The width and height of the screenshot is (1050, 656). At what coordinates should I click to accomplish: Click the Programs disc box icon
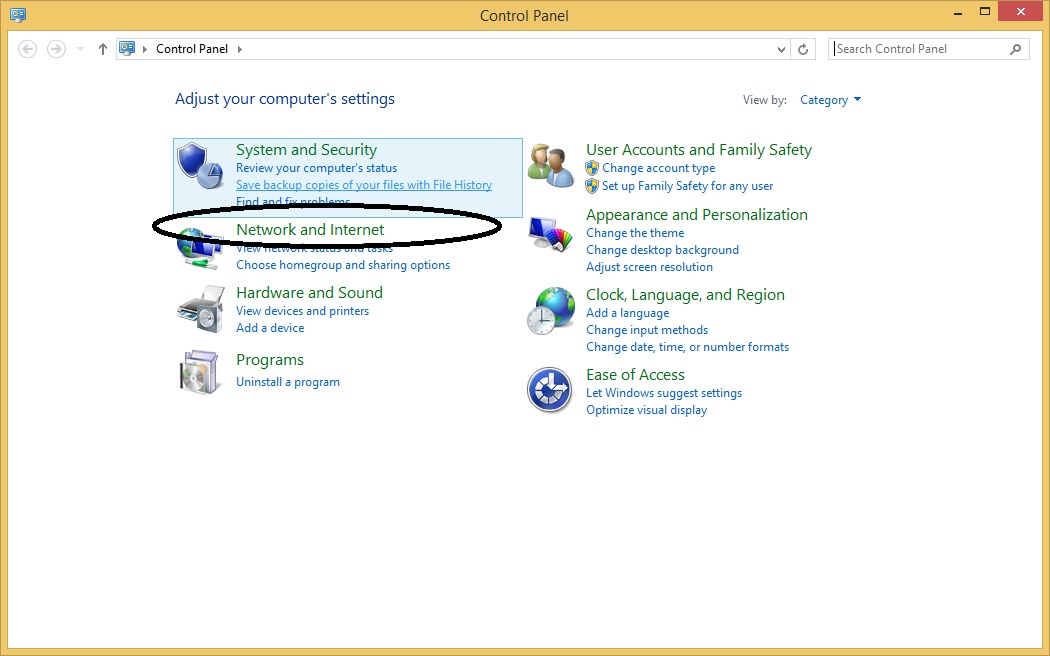[x=200, y=372]
